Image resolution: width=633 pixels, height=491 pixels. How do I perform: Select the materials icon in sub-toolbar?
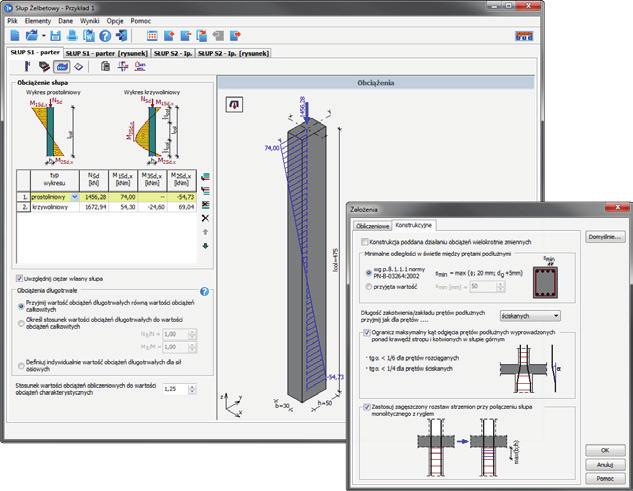pyautogui.click(x=44, y=67)
